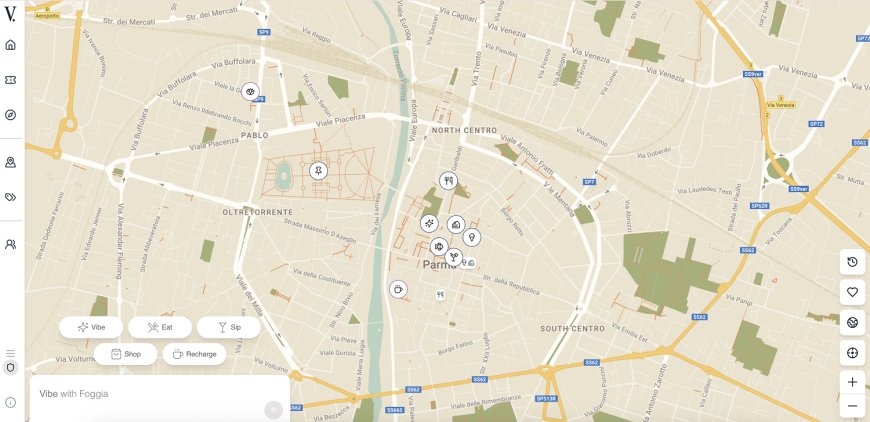The image size is (870, 422).
Task: Open the people icon in sidebar
Action: (10, 244)
